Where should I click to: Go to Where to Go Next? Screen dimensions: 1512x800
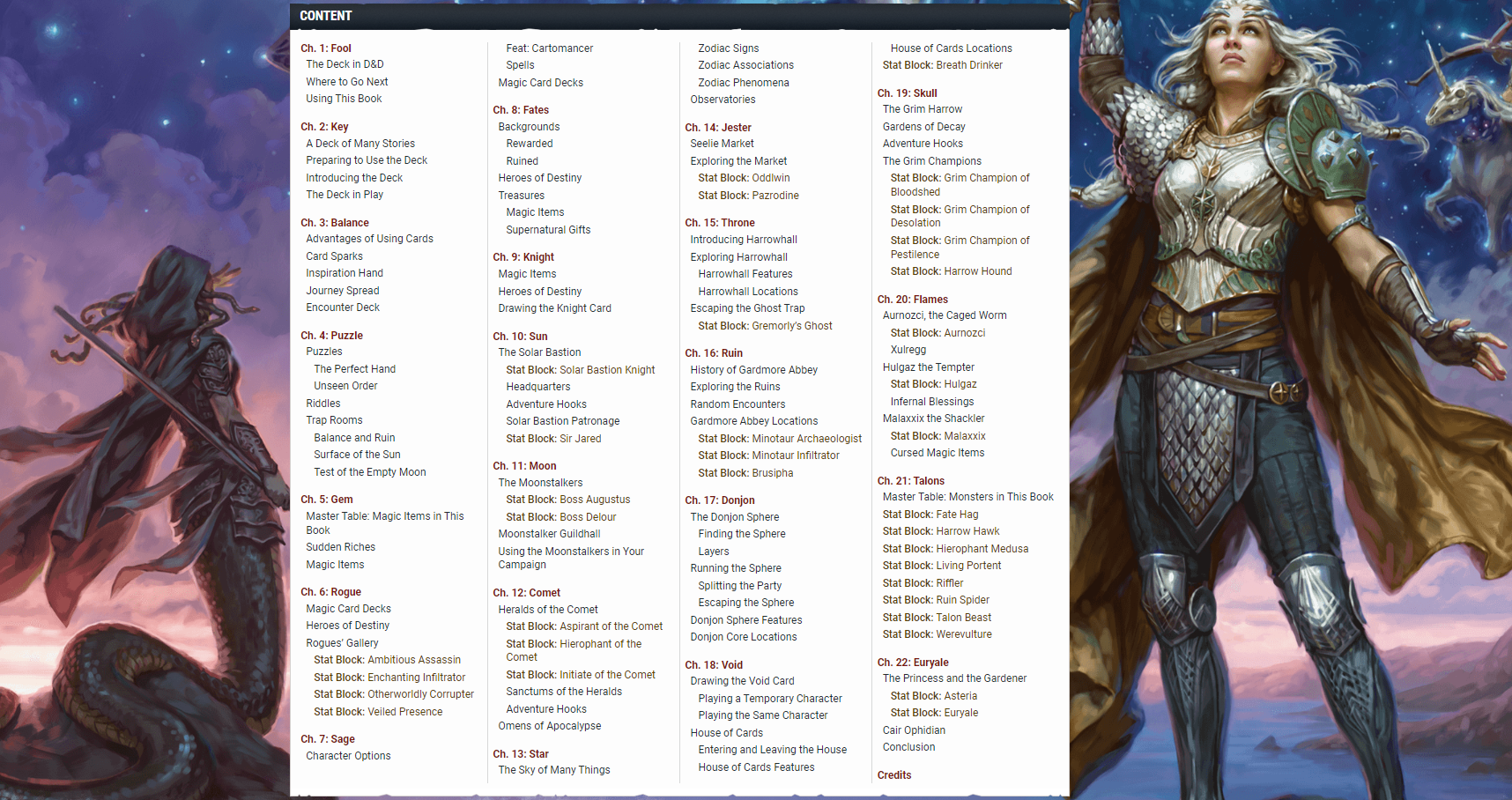click(347, 82)
